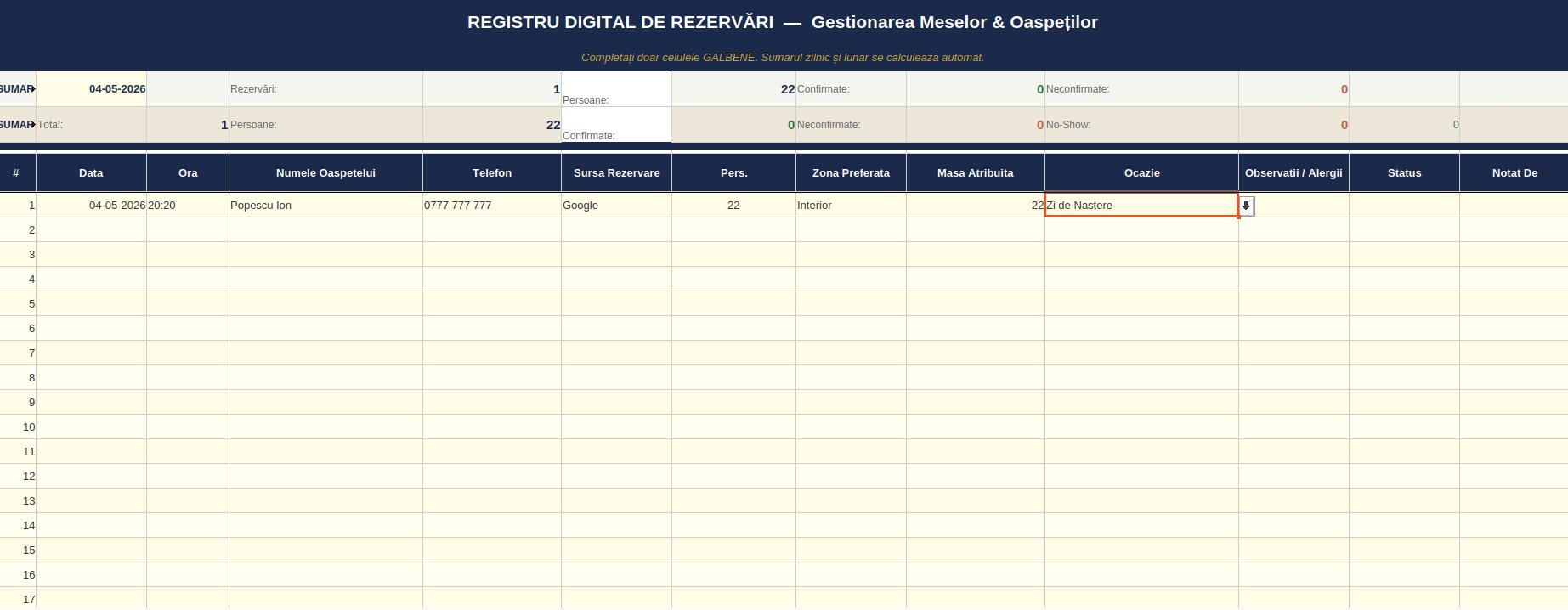1568x610 pixels.
Task: Click the No-Show: summary label
Action: (x=1068, y=124)
